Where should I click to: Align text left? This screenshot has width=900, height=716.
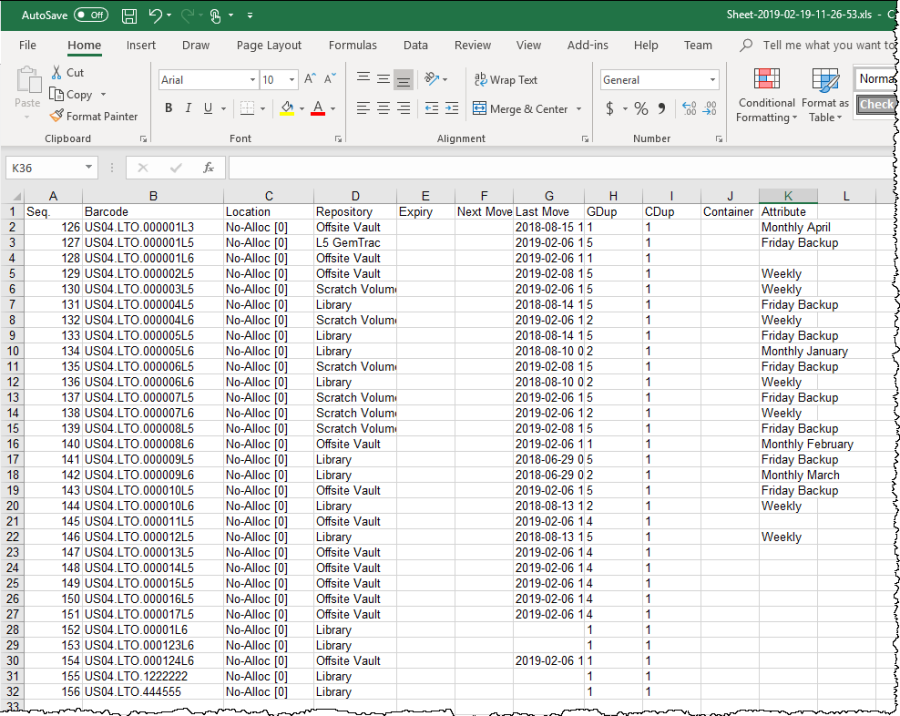363,108
